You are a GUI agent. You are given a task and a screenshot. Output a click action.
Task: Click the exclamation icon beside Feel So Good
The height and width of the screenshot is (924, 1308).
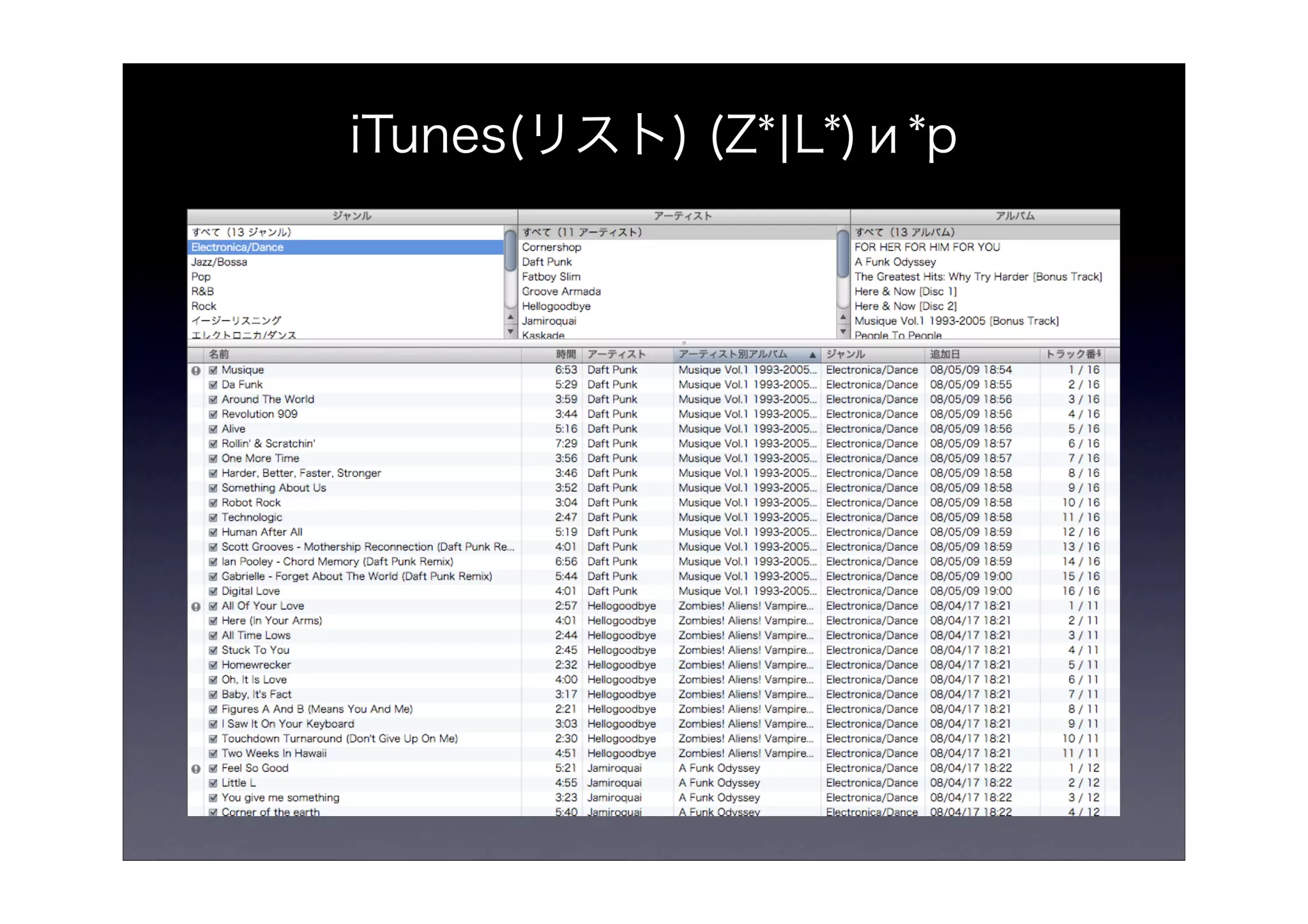[x=196, y=769]
